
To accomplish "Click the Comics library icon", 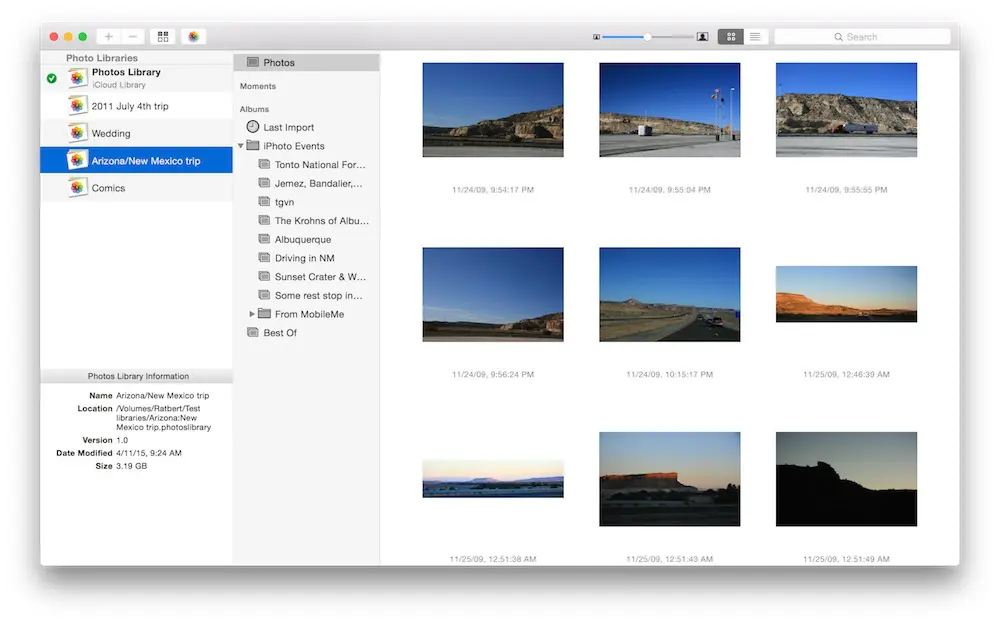I will [79, 187].
